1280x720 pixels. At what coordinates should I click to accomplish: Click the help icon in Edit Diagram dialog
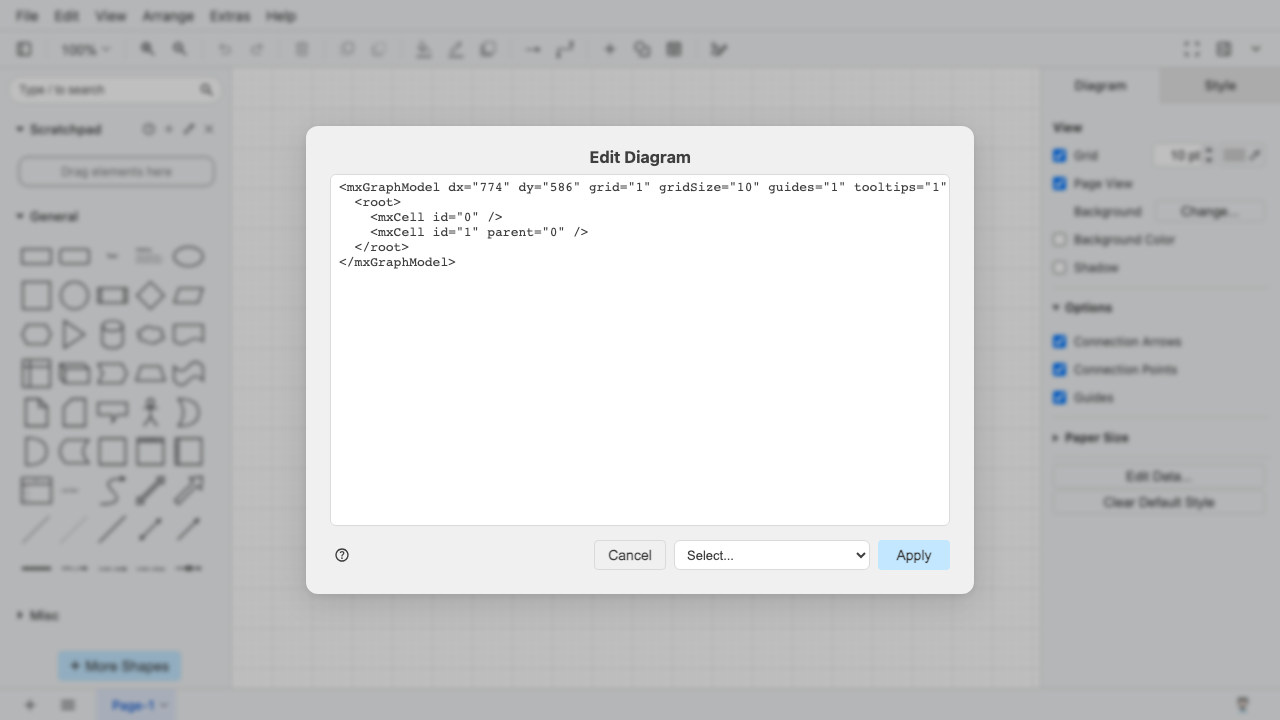tap(342, 555)
